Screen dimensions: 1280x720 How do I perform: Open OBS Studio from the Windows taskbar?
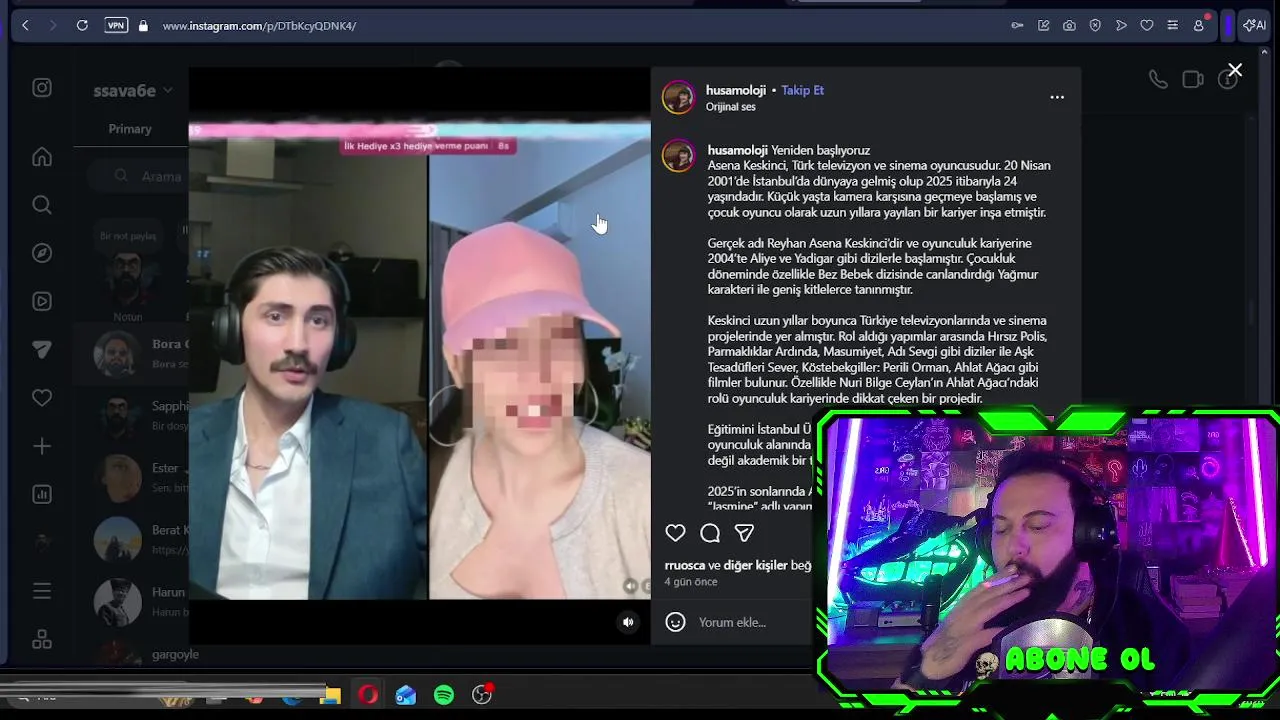[x=483, y=694]
